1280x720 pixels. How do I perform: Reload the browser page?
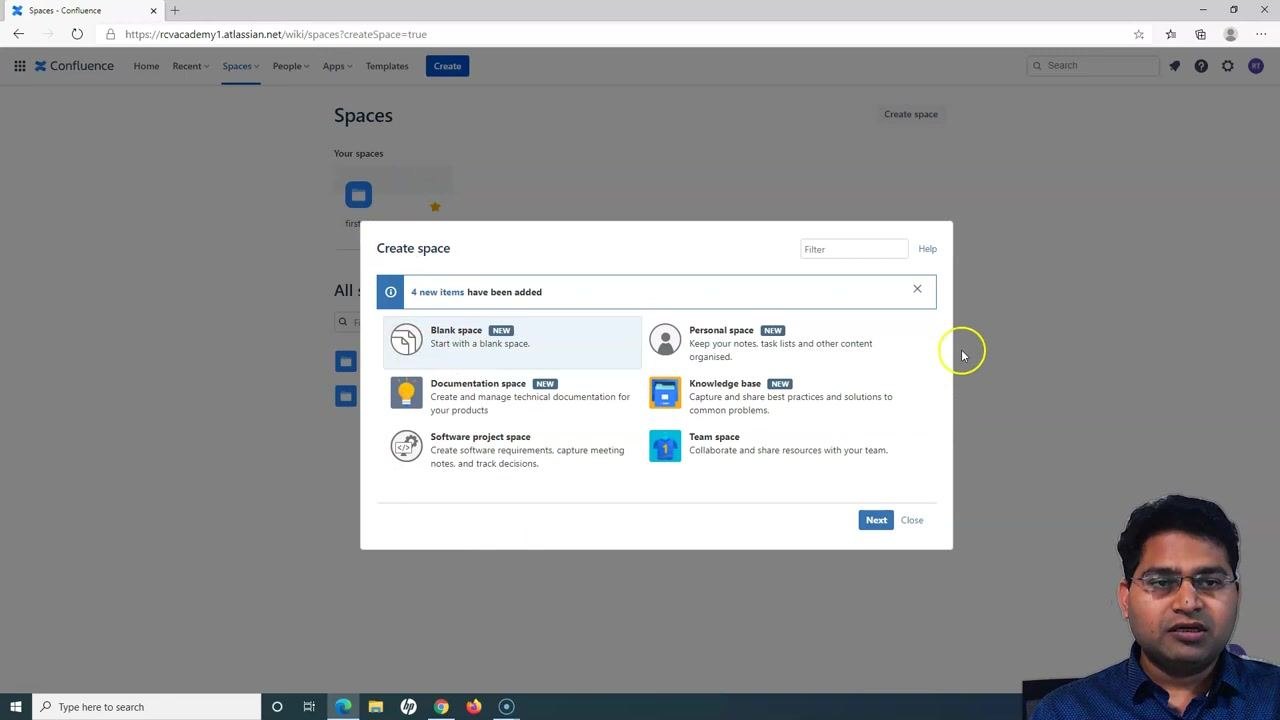click(x=77, y=34)
